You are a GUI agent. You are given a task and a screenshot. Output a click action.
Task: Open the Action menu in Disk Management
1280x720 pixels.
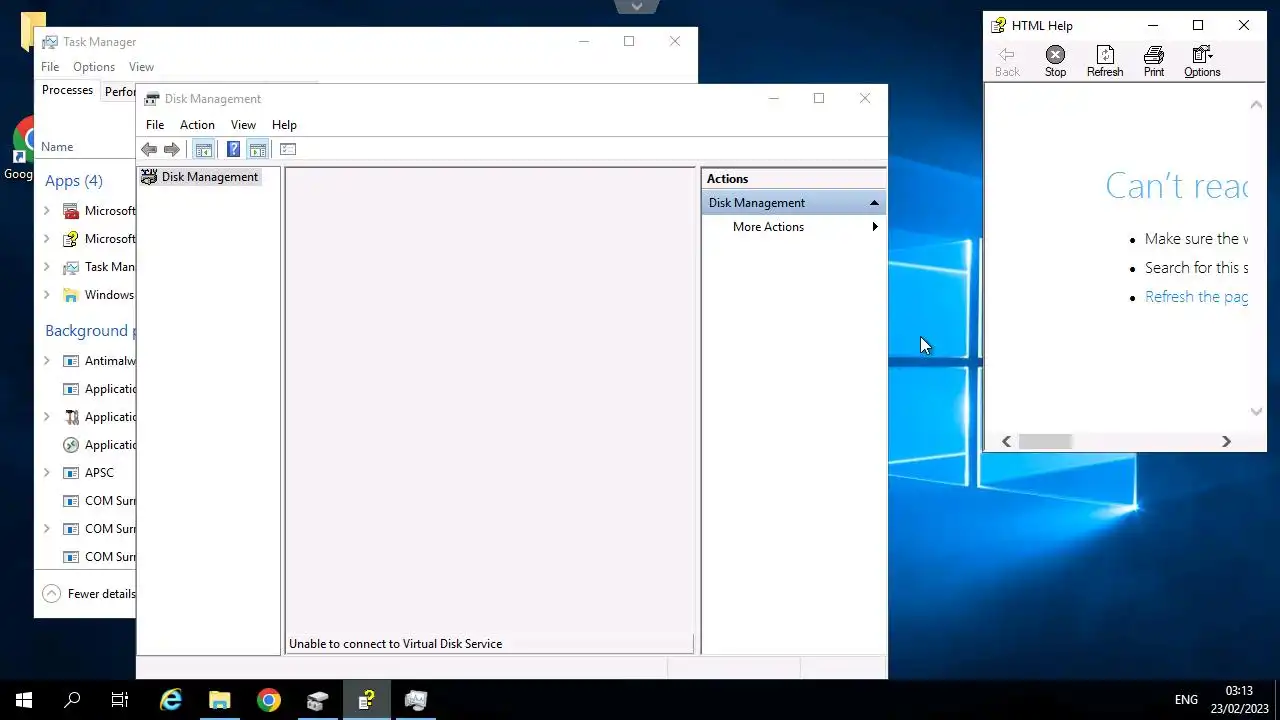[197, 125]
